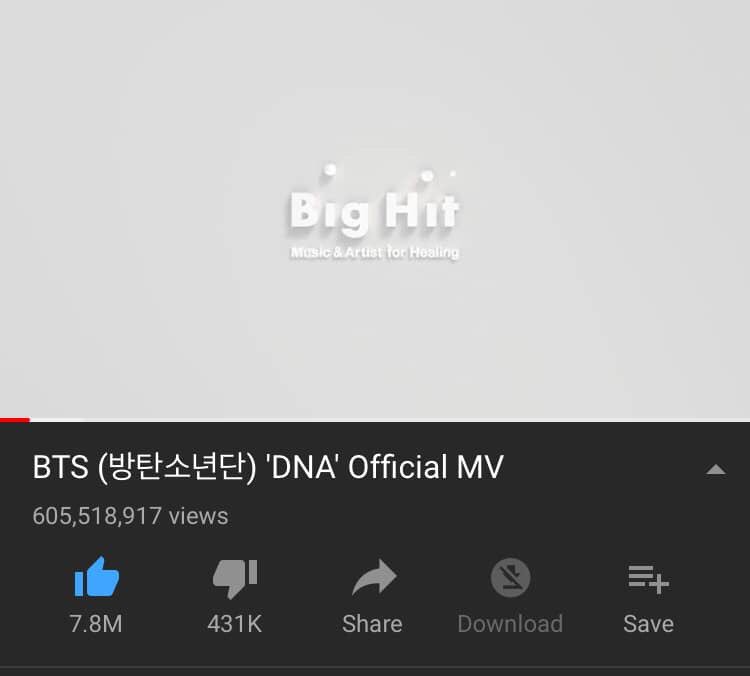Click the Save label
The height and width of the screenshot is (676, 750).
click(648, 624)
